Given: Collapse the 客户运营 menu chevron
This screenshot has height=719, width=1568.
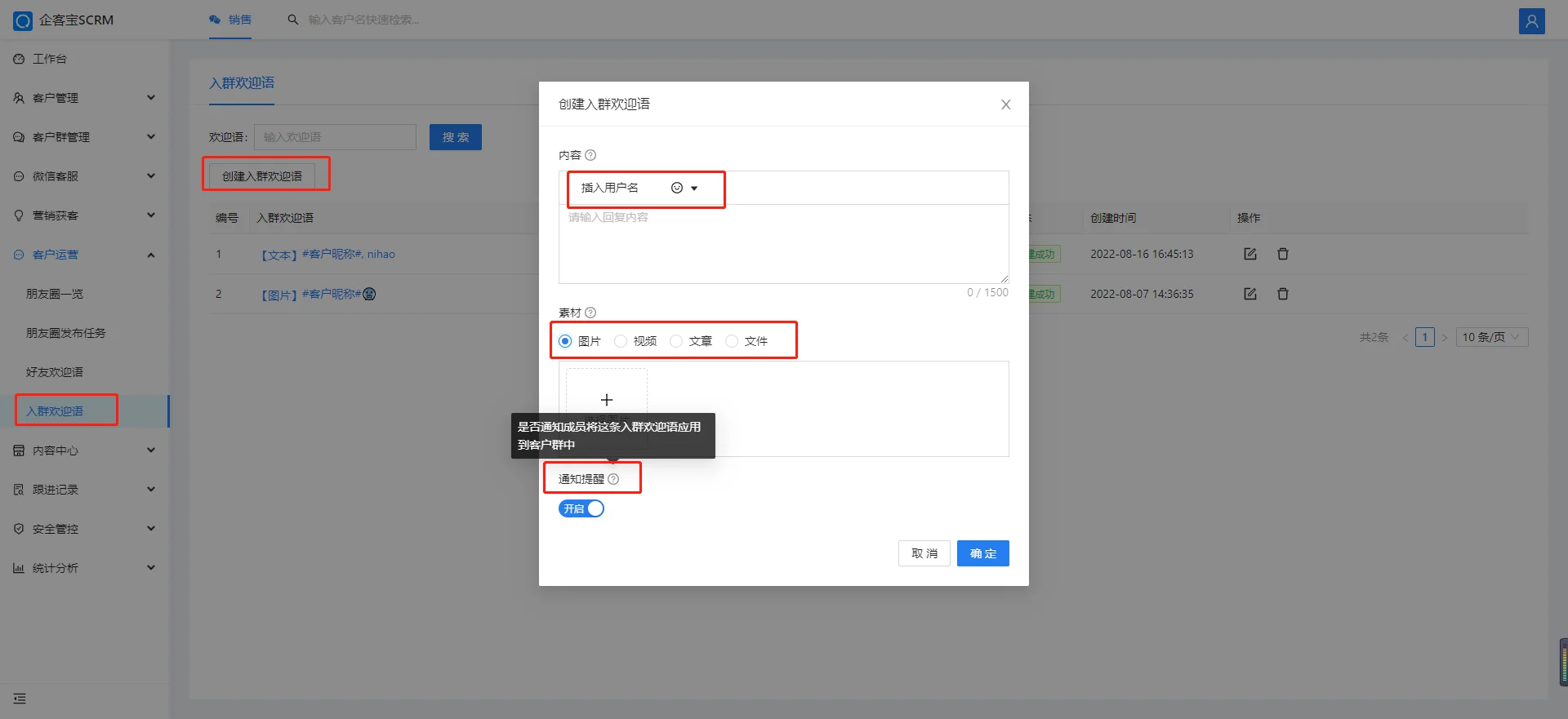Looking at the screenshot, I should tap(151, 255).
